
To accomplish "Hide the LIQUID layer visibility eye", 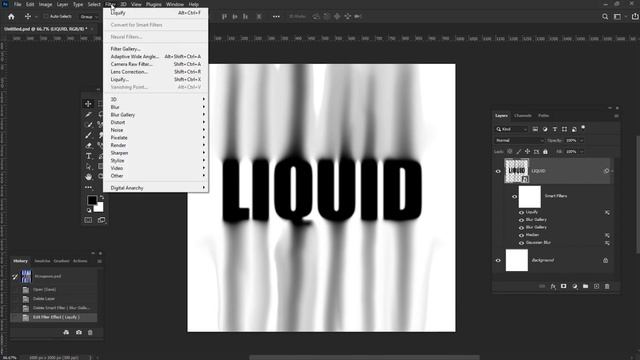I will click(498, 171).
